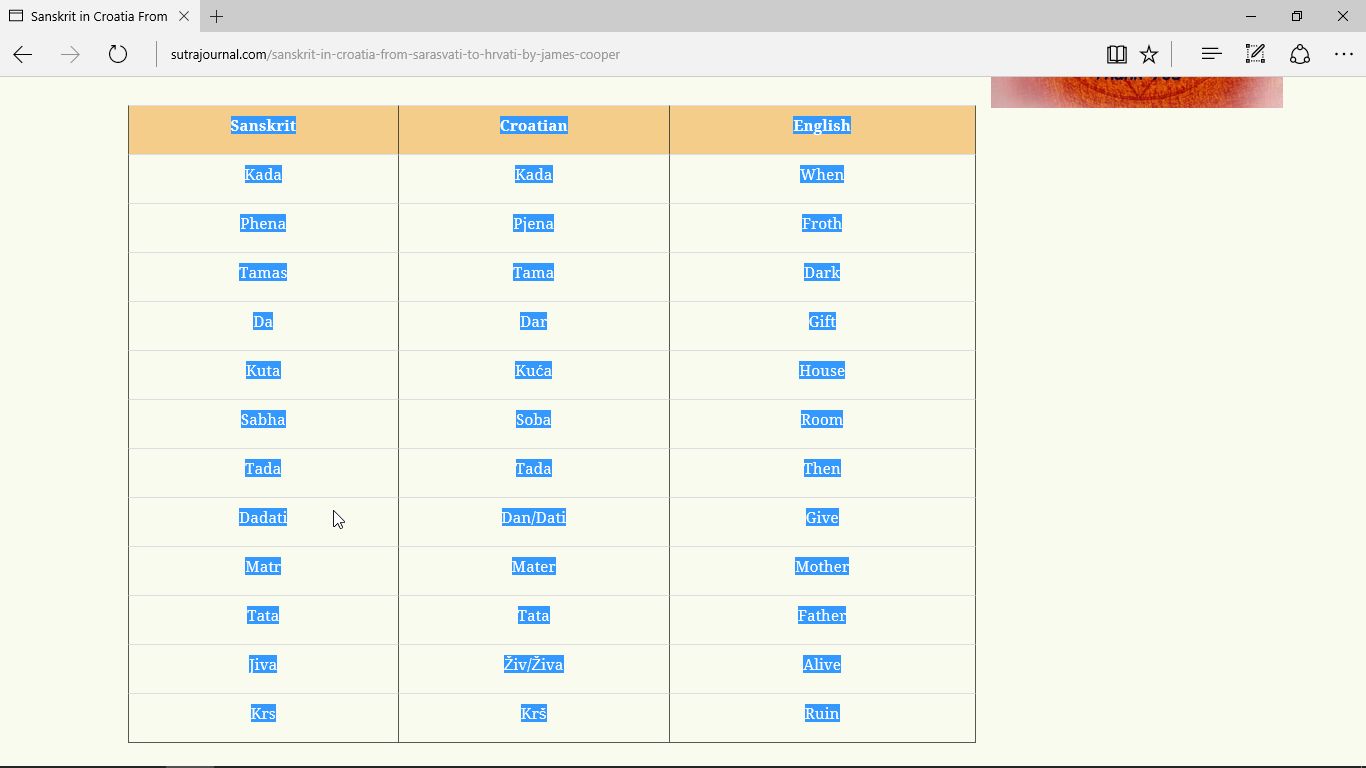Viewport: 1366px width, 768px height.
Task: Open a new tab with plus button
Action: (x=217, y=16)
